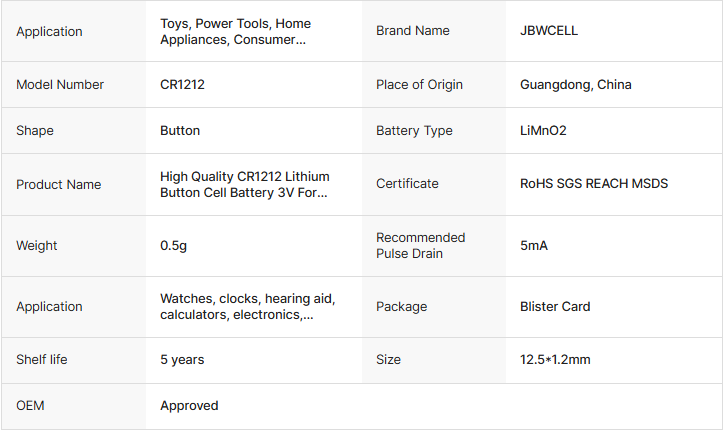
Task: Select the Battery Type label cell
Action: pyautogui.click(x=414, y=131)
